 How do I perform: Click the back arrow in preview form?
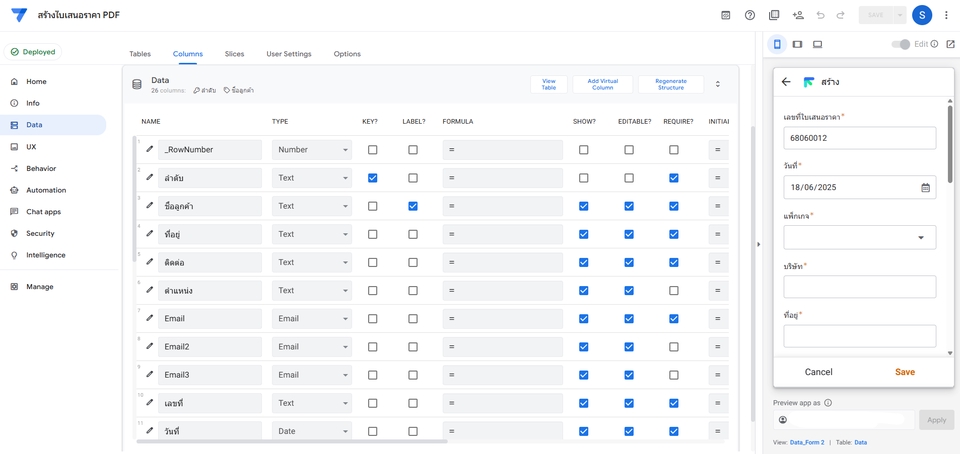(786, 82)
